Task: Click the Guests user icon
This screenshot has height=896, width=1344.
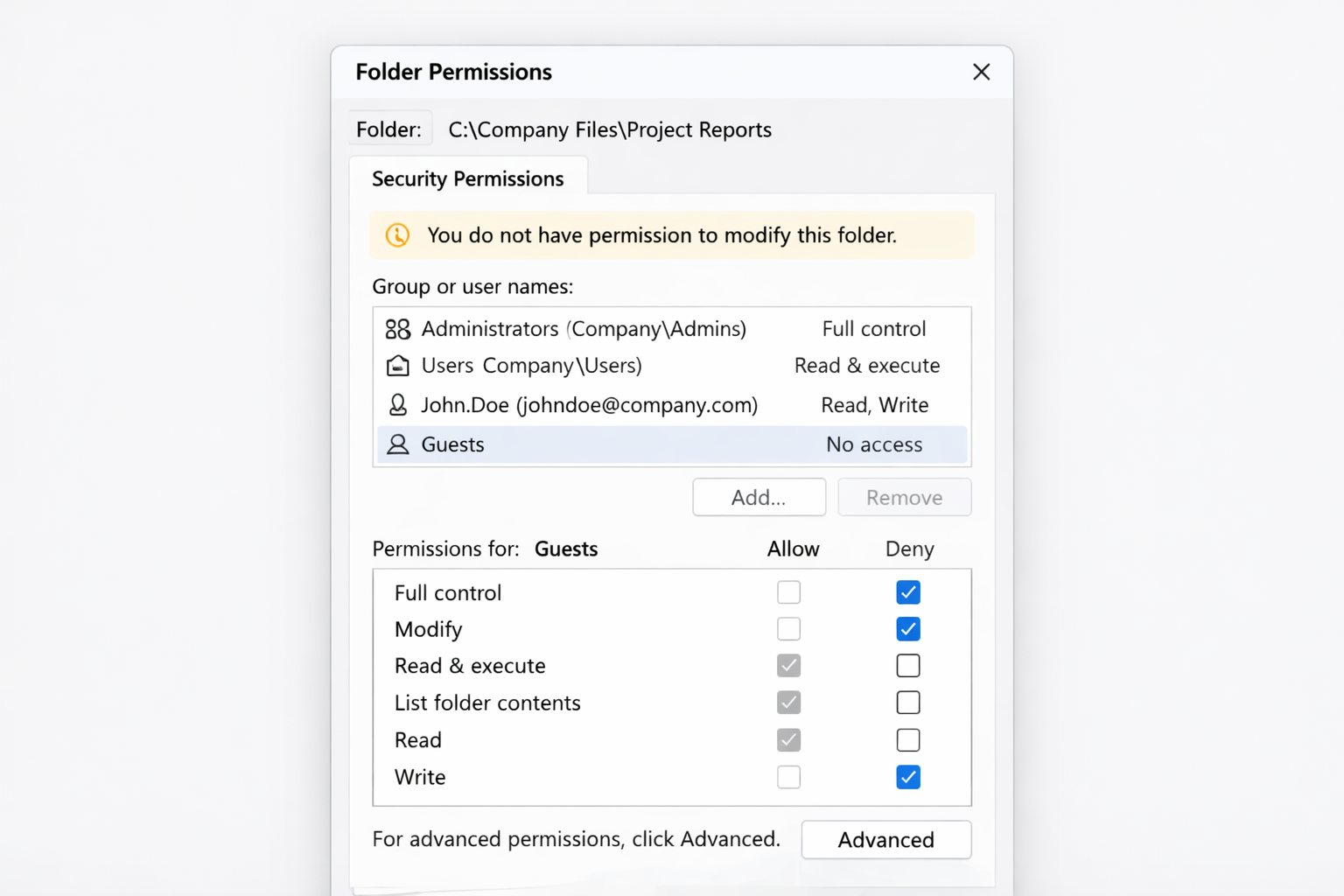Action: 397,444
